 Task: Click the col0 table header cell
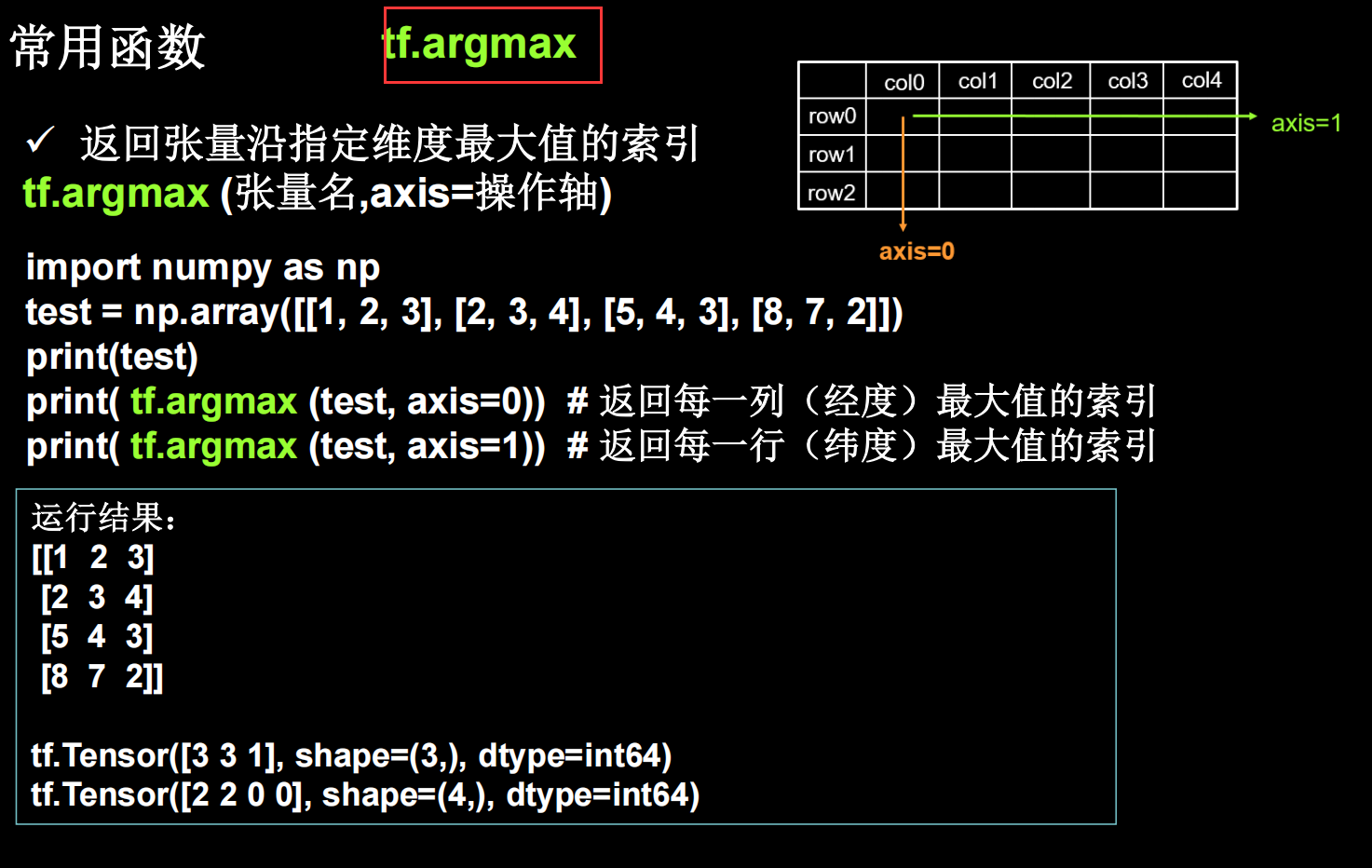903,82
